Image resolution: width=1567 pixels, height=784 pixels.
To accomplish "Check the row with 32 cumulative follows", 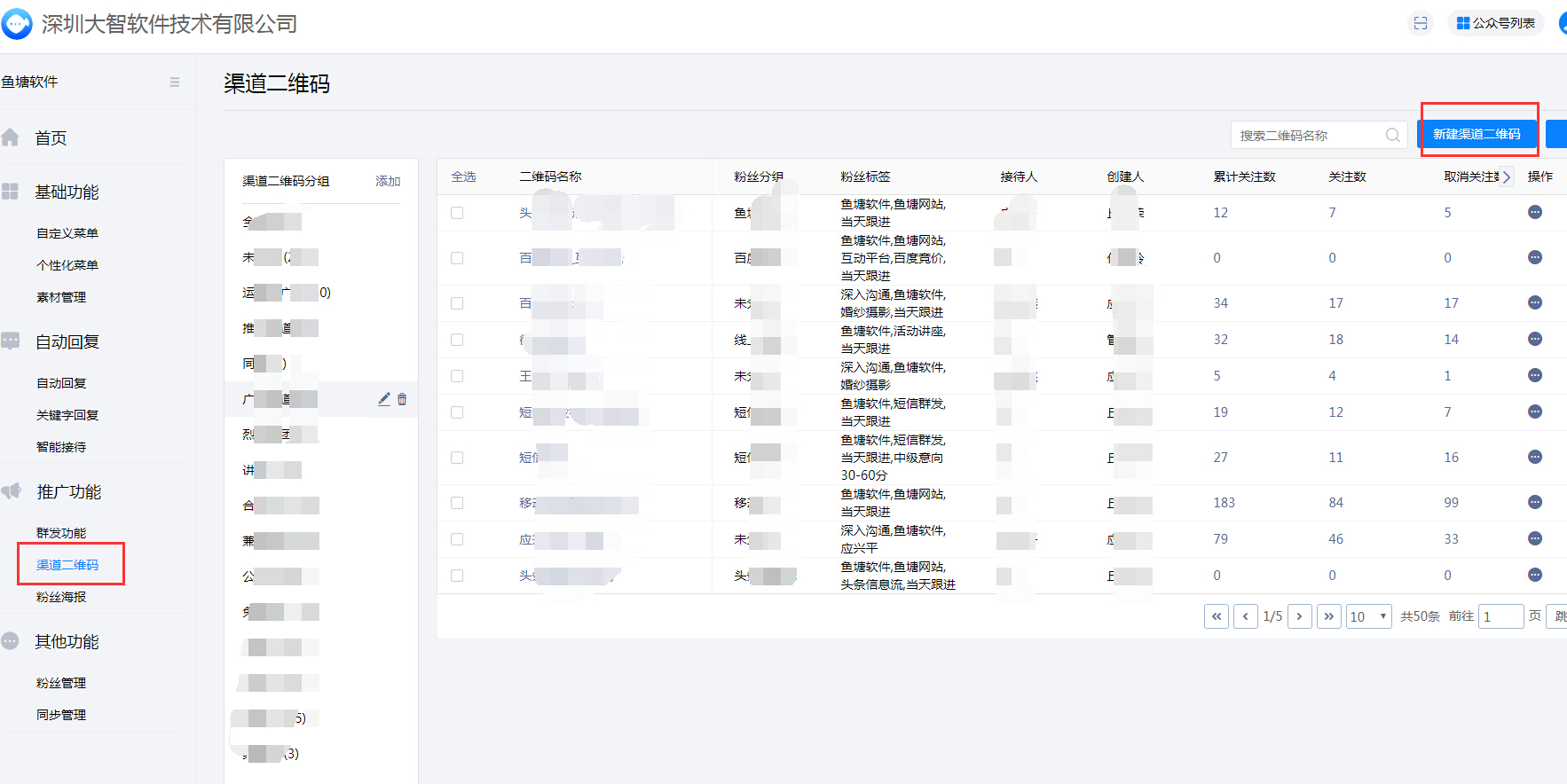I will click(x=457, y=340).
